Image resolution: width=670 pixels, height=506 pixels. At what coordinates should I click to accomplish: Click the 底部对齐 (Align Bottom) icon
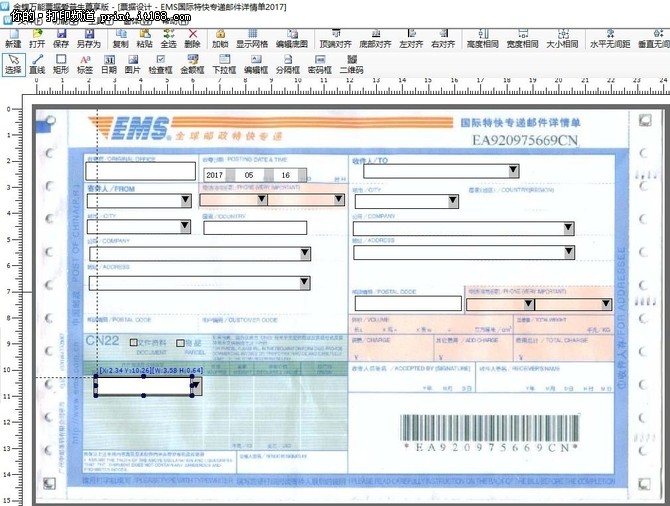(376, 38)
